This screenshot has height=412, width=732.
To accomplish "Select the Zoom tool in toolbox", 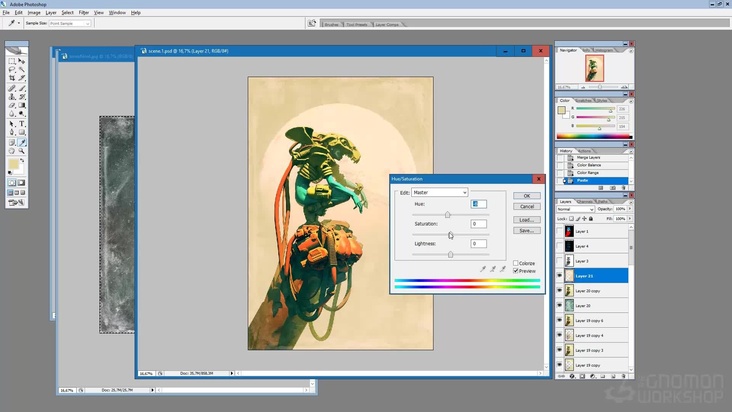I will tap(22, 151).
